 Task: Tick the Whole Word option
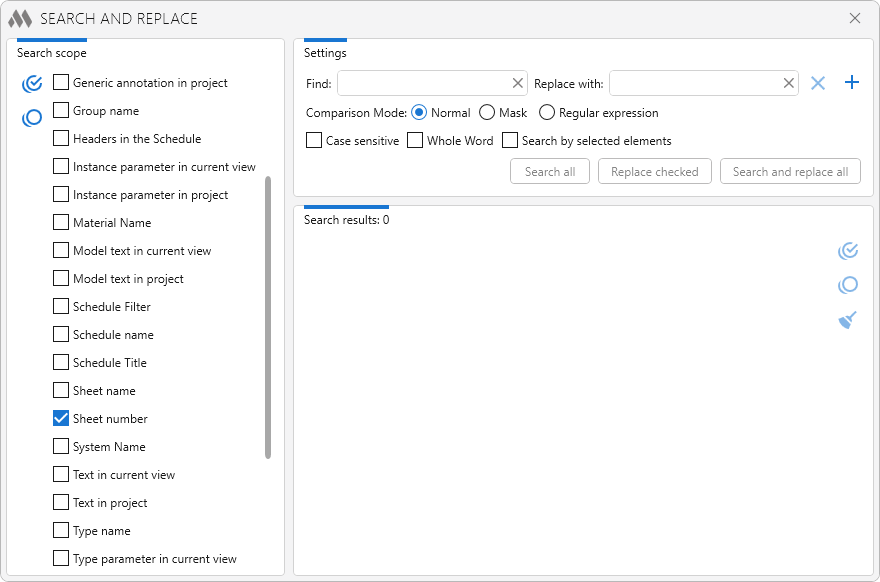coord(415,141)
